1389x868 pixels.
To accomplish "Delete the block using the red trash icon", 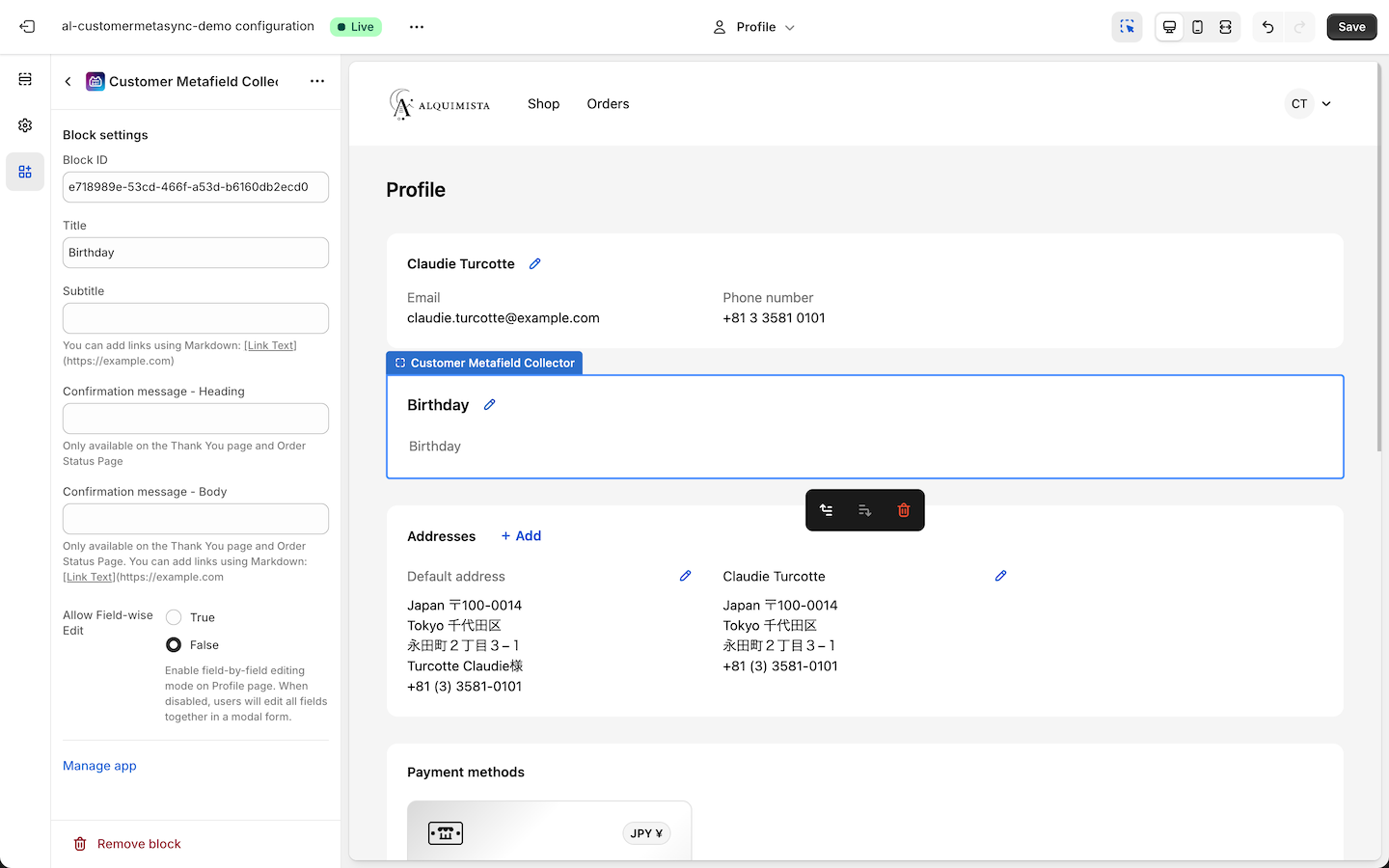I will (x=903, y=509).
